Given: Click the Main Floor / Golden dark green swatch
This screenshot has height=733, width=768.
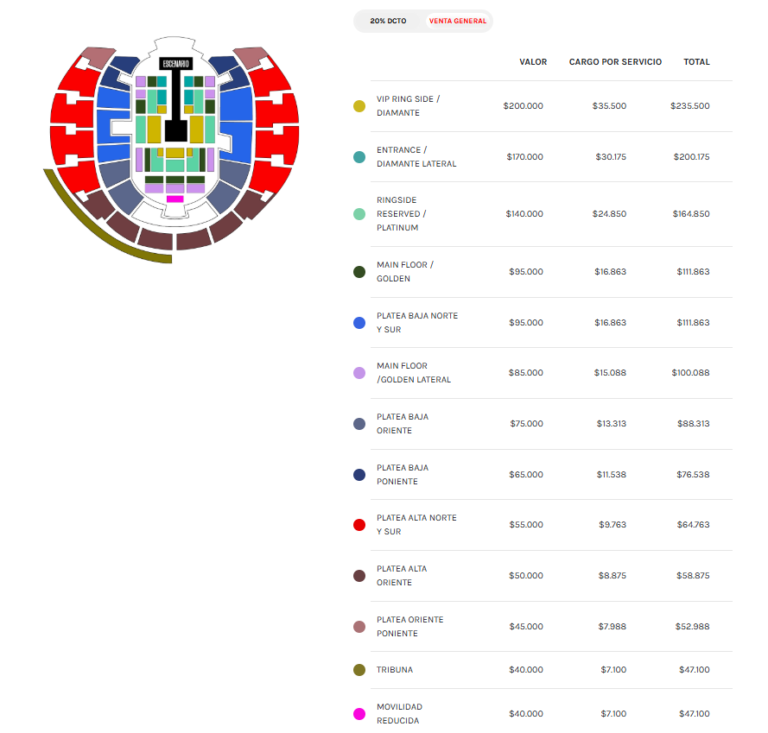Looking at the screenshot, I should pyautogui.click(x=359, y=272).
